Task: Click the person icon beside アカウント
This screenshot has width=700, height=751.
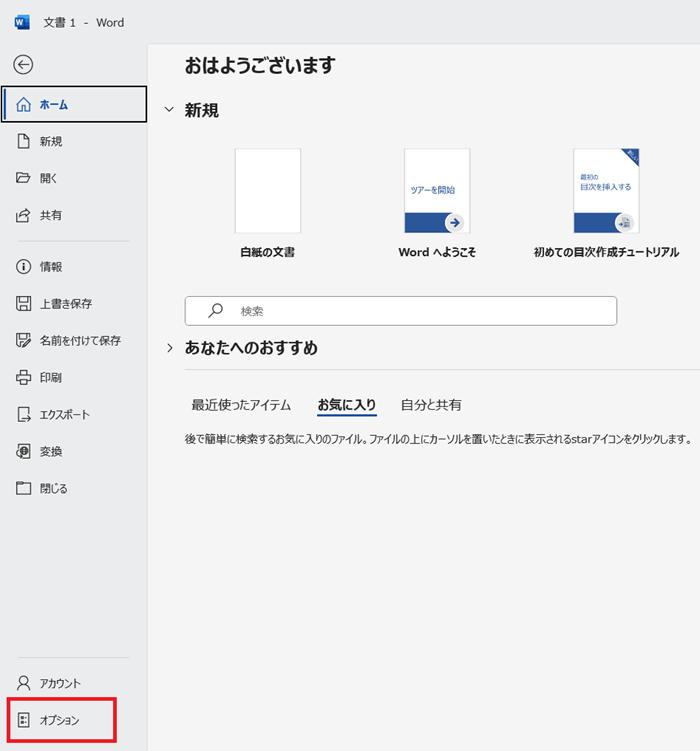Action: 23,683
